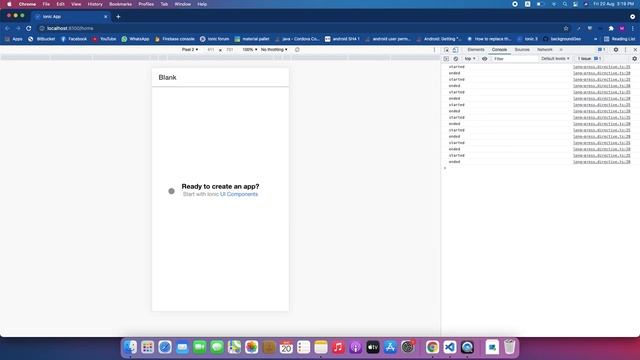Screen dimensions: 640x360
Task: Open the History menu
Action: coord(95,4)
